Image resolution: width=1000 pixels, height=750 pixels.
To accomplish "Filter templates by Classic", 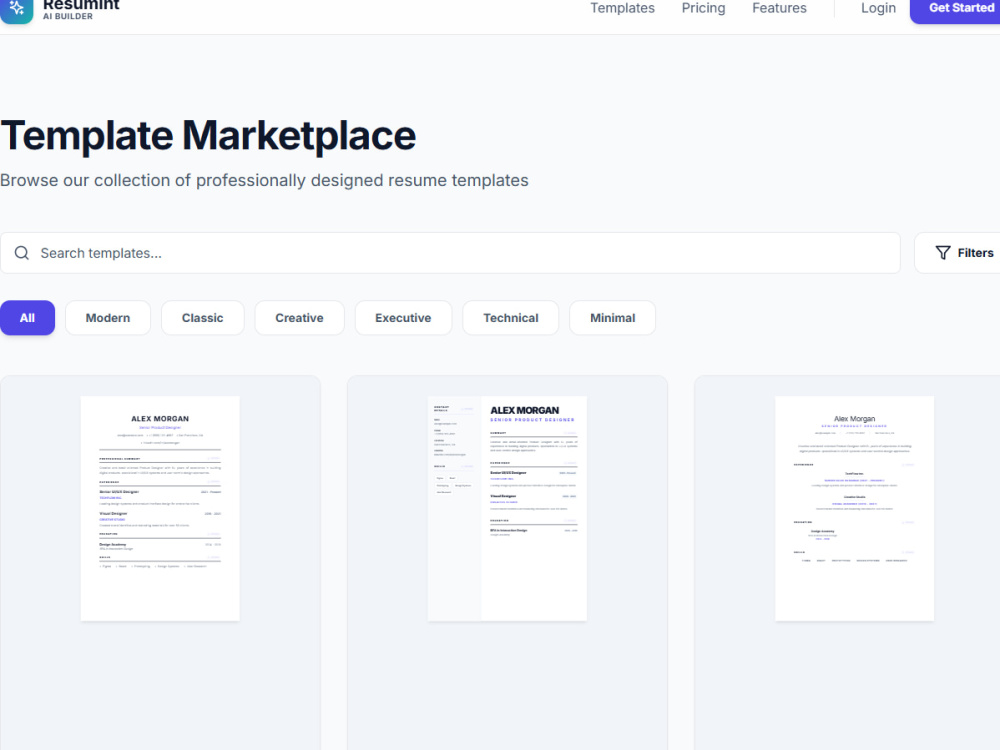I will coord(203,318).
